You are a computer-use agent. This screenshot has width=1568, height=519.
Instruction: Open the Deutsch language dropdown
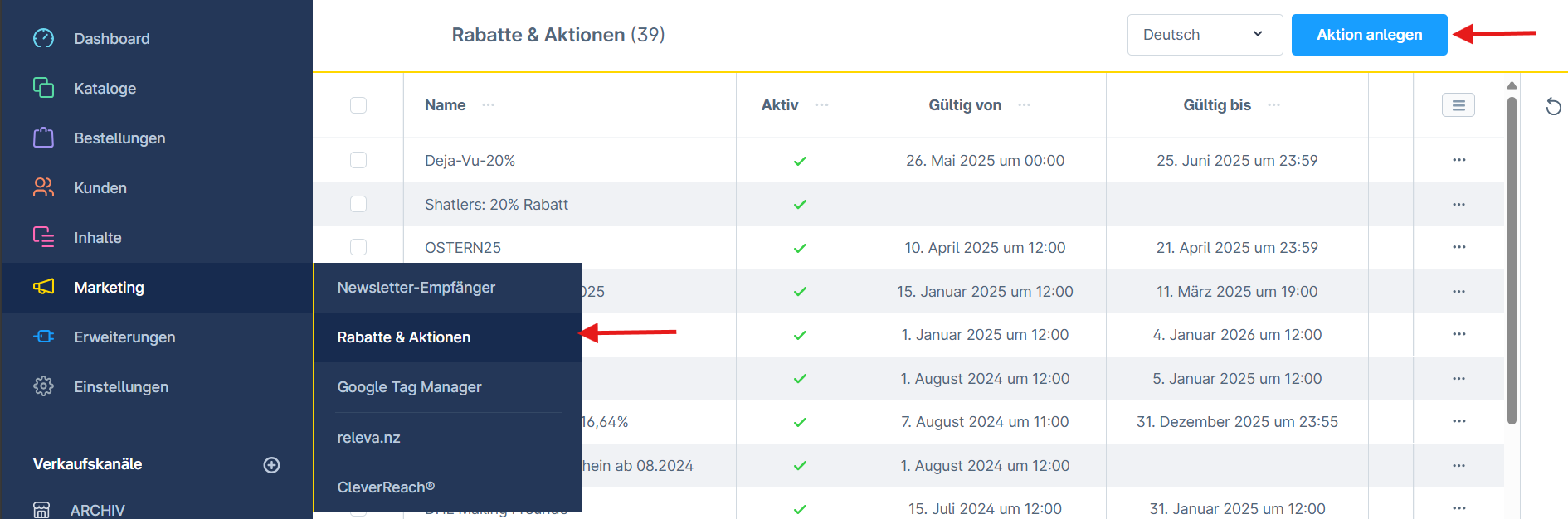point(1205,35)
